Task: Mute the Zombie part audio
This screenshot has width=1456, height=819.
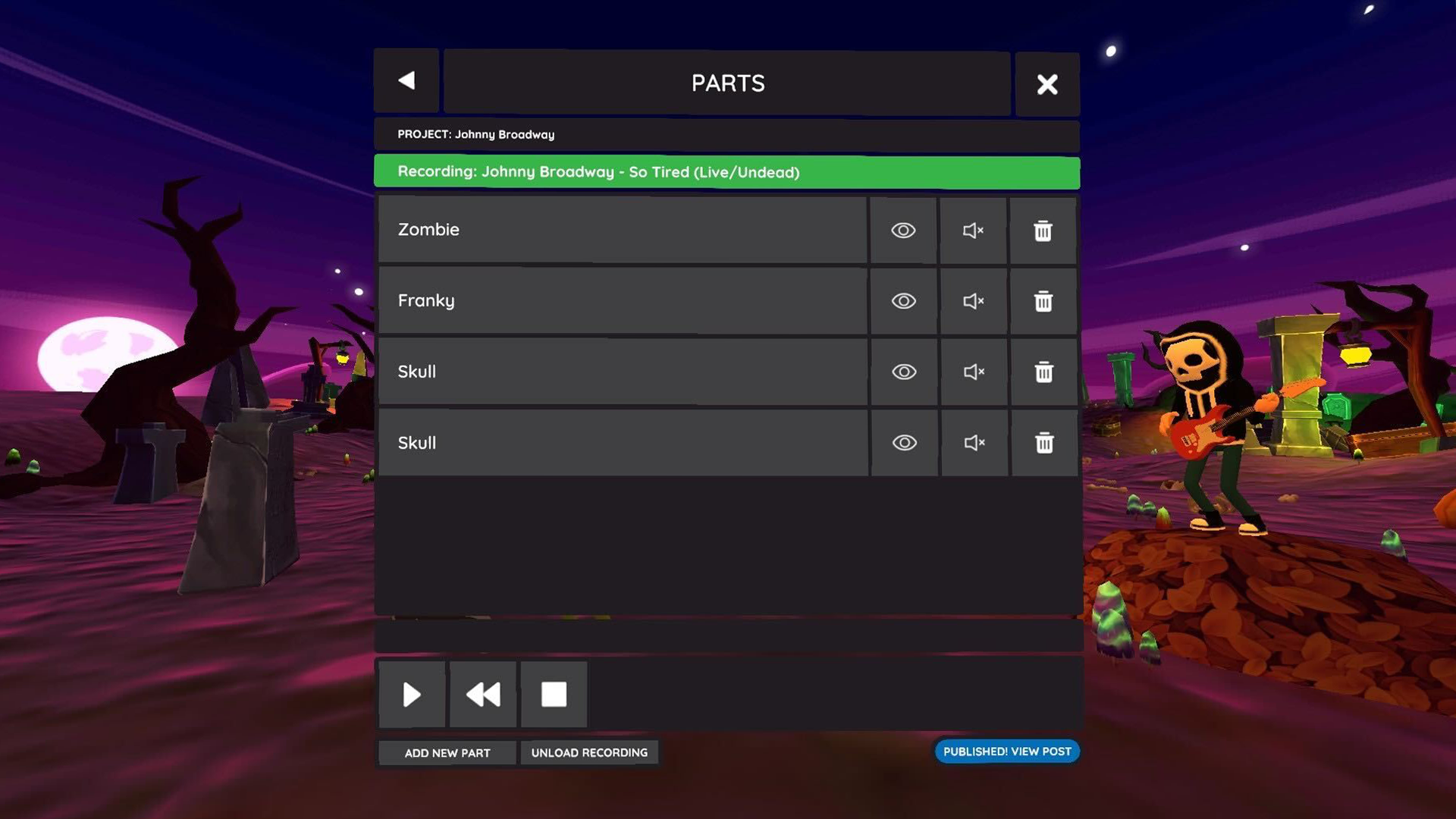Action: (x=973, y=231)
